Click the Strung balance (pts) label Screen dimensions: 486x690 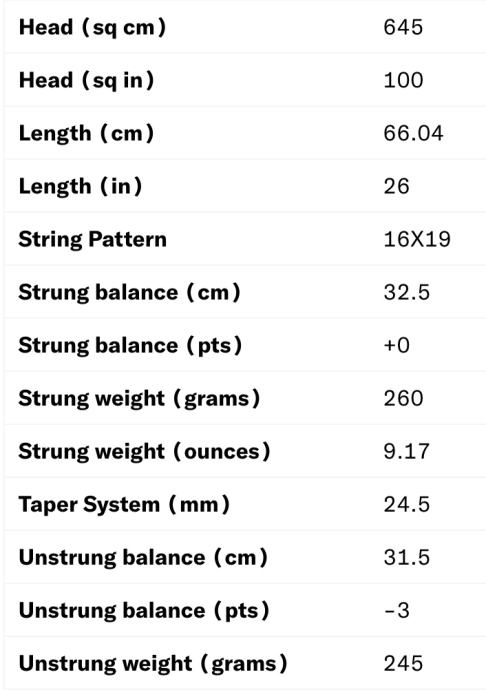pyautogui.click(x=130, y=345)
